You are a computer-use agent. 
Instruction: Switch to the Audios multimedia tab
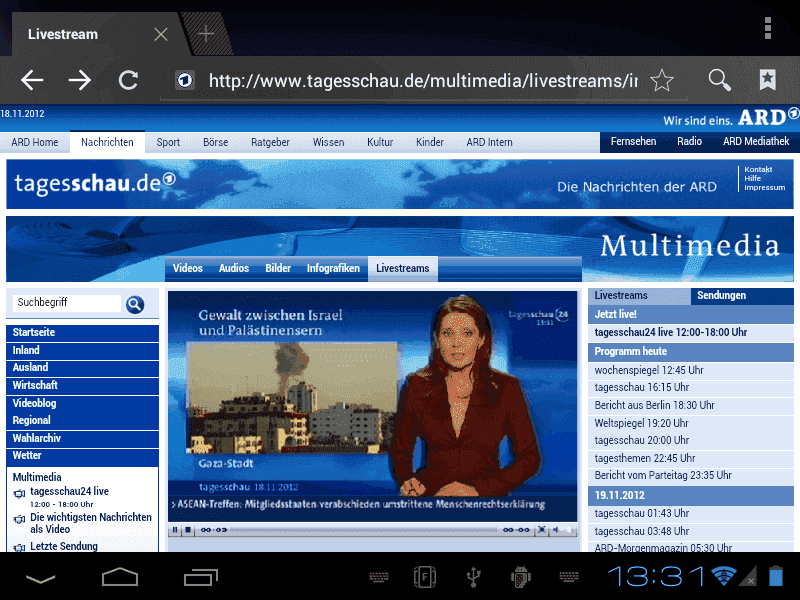(234, 268)
